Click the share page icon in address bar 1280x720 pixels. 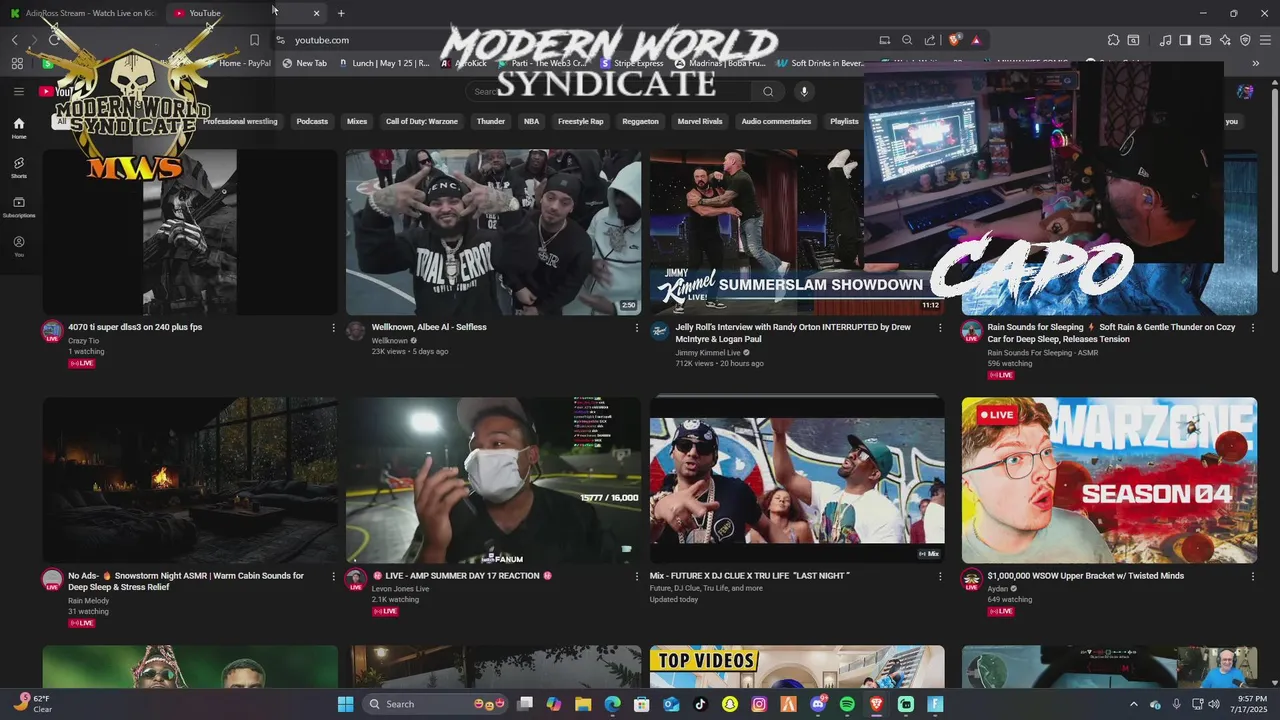click(x=930, y=40)
